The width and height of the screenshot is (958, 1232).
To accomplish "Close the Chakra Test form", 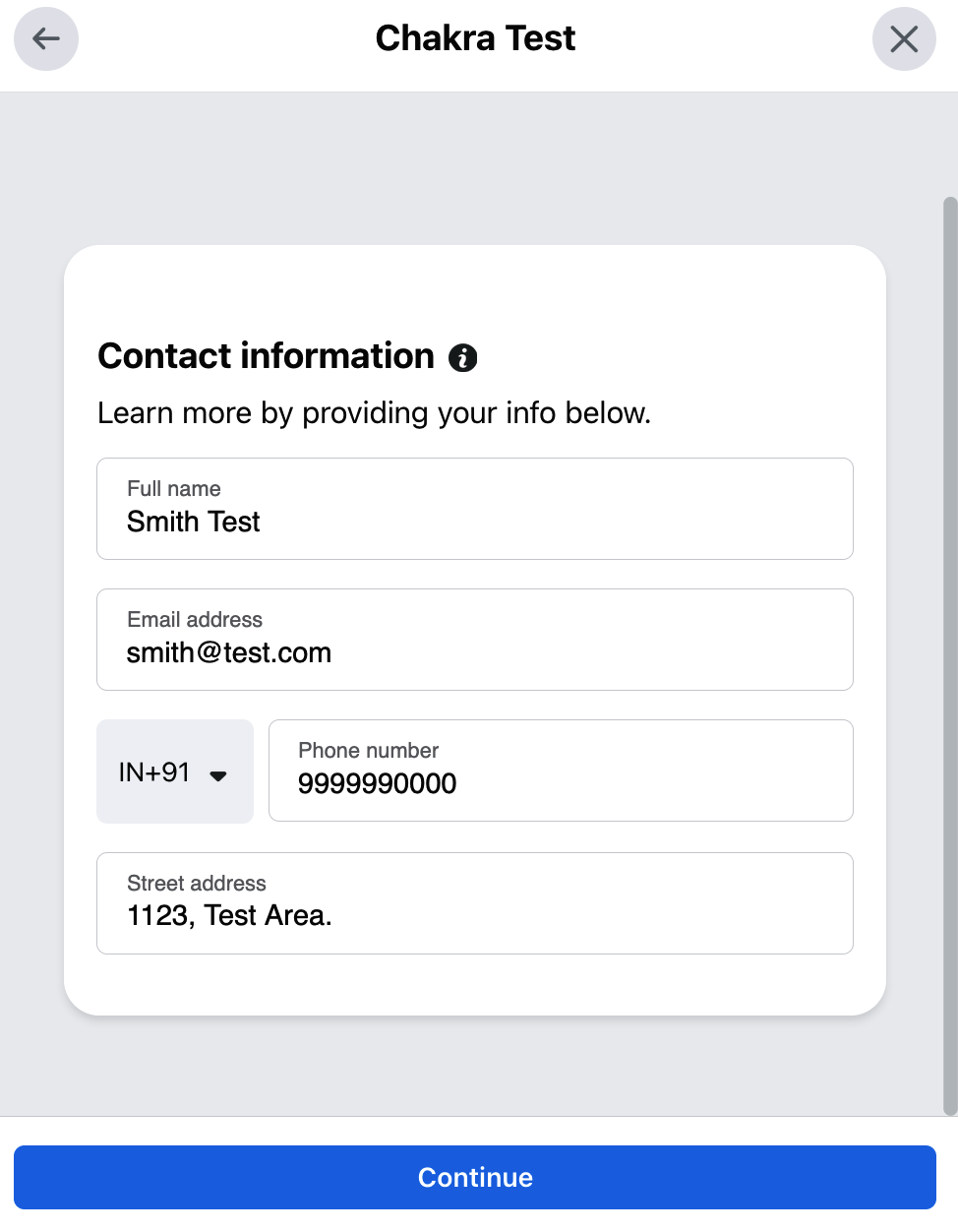I will (904, 39).
